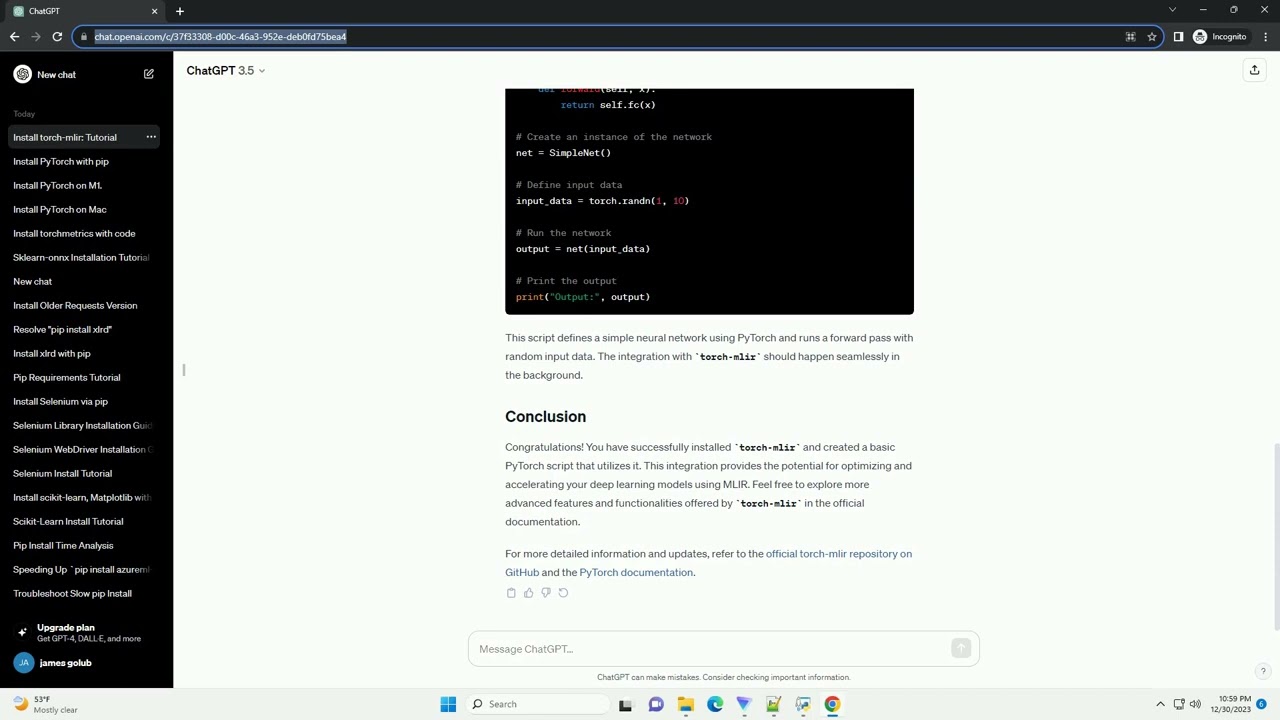This screenshot has width=1280, height=720.
Task: Collapse the sidebar with the handle
Action: pos(184,370)
